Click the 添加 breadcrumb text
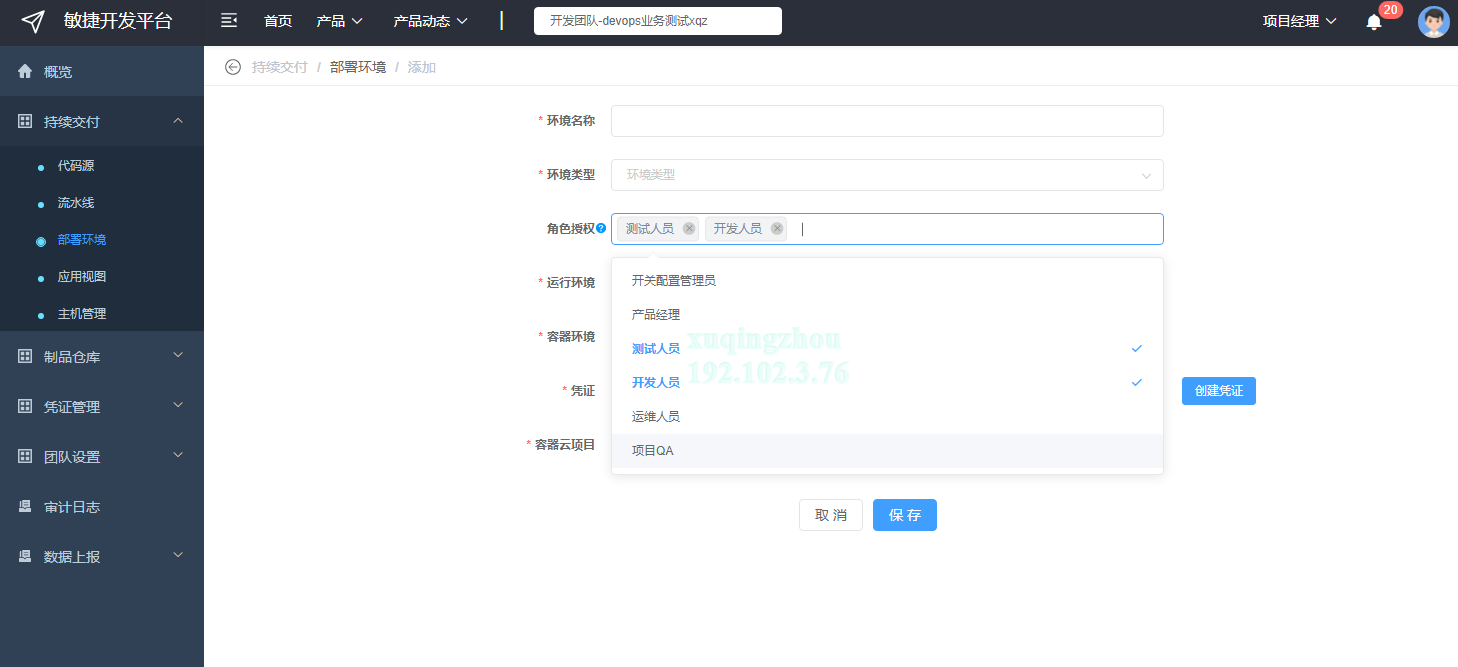Image resolution: width=1458 pixels, height=667 pixels. (x=422, y=67)
